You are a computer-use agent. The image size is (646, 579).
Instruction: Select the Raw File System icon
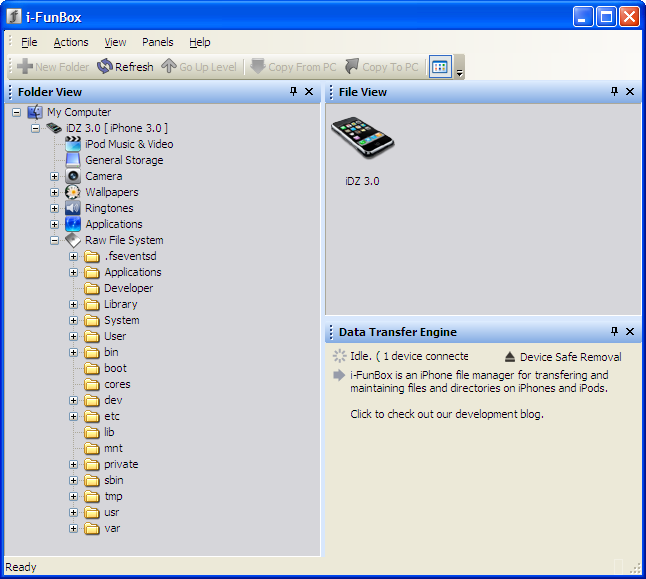[73, 240]
